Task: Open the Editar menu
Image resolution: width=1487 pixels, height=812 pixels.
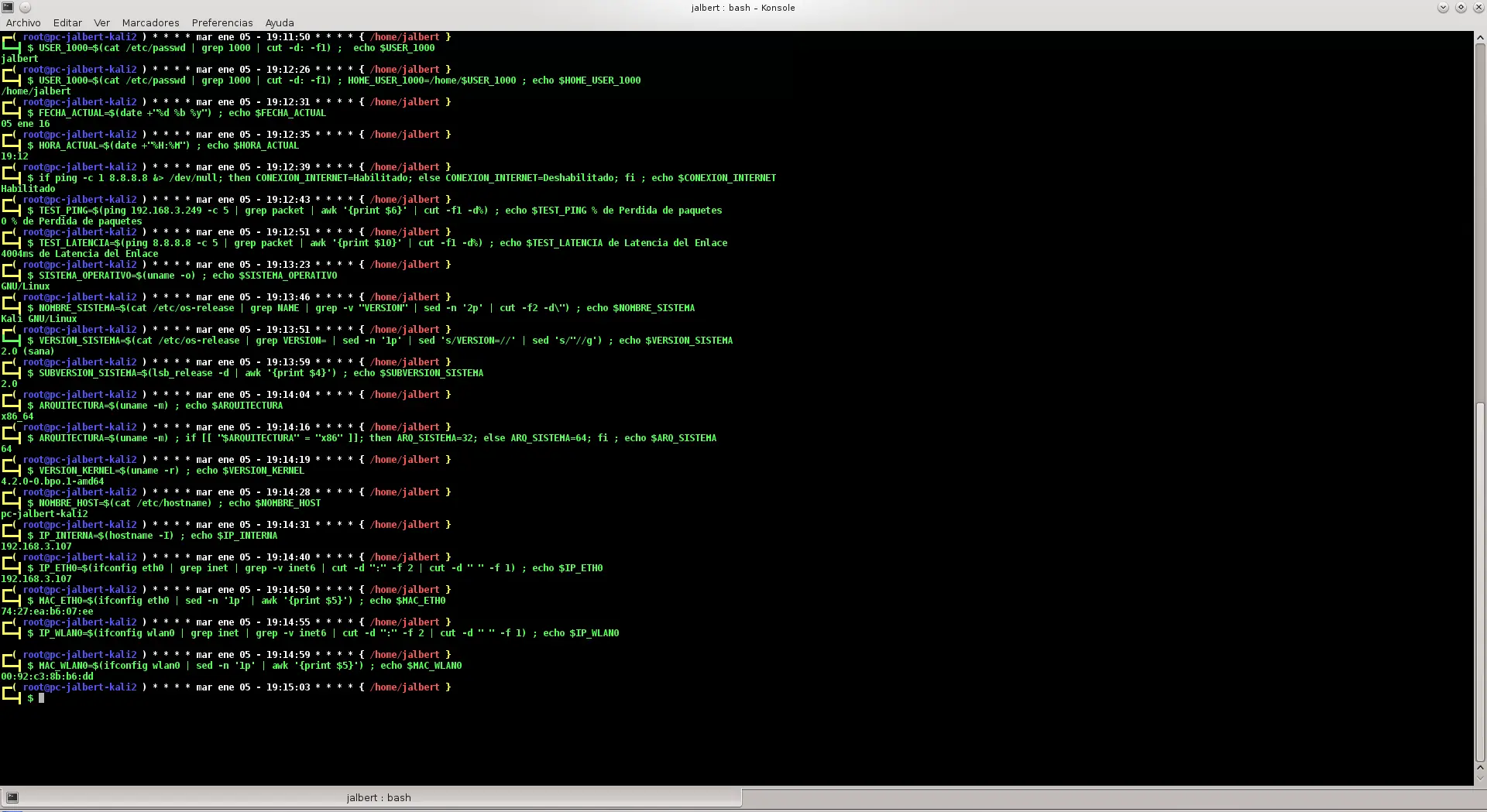Action: click(x=67, y=22)
